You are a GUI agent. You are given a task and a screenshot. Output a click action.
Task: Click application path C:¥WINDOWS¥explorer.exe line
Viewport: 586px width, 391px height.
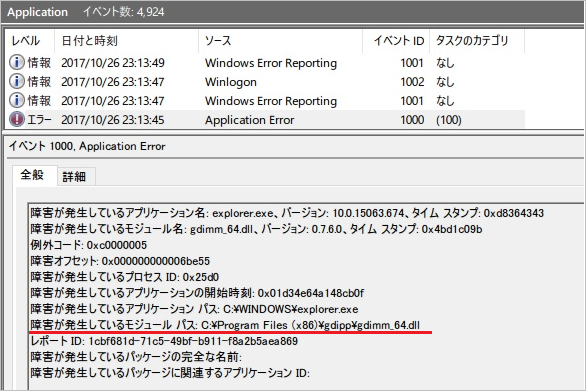pos(194,309)
